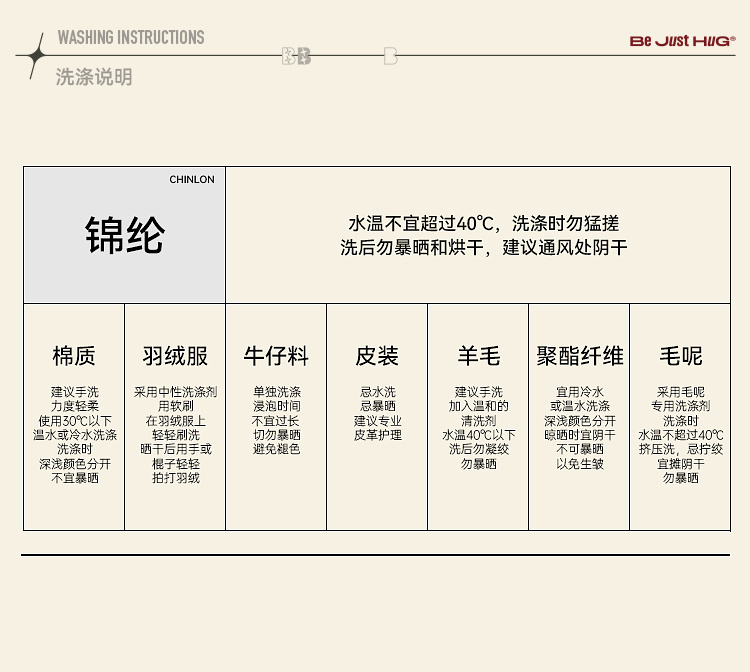Select the 羊毛 column heading

tap(478, 356)
